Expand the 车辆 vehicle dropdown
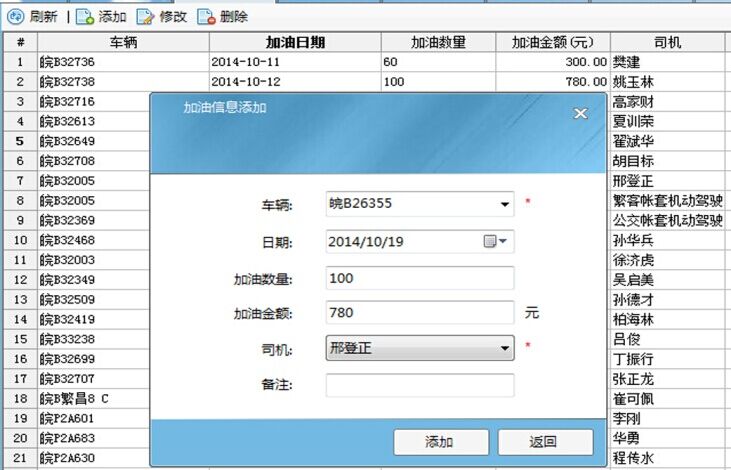This screenshot has width=731, height=470. coord(504,205)
